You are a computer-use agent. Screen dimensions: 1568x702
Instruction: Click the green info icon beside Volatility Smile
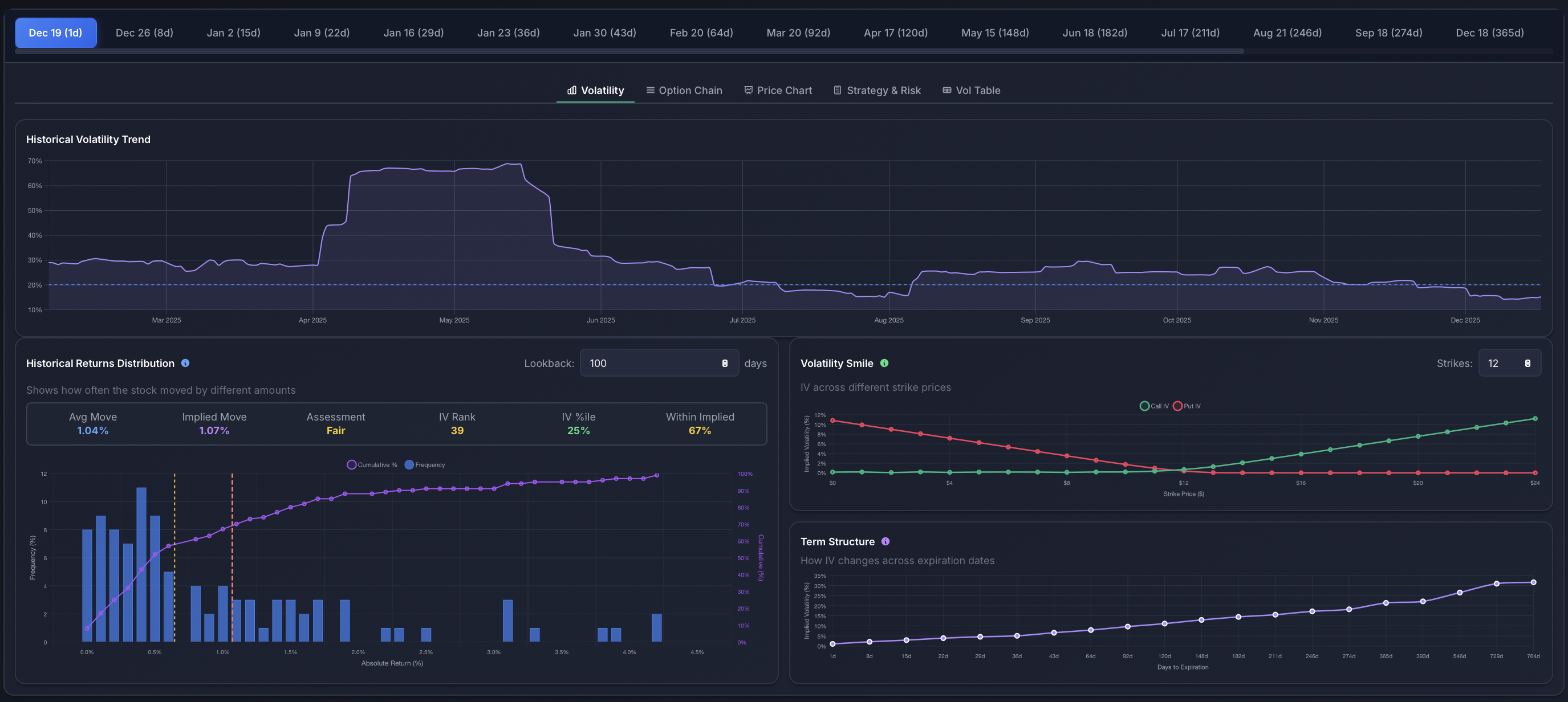tap(884, 362)
